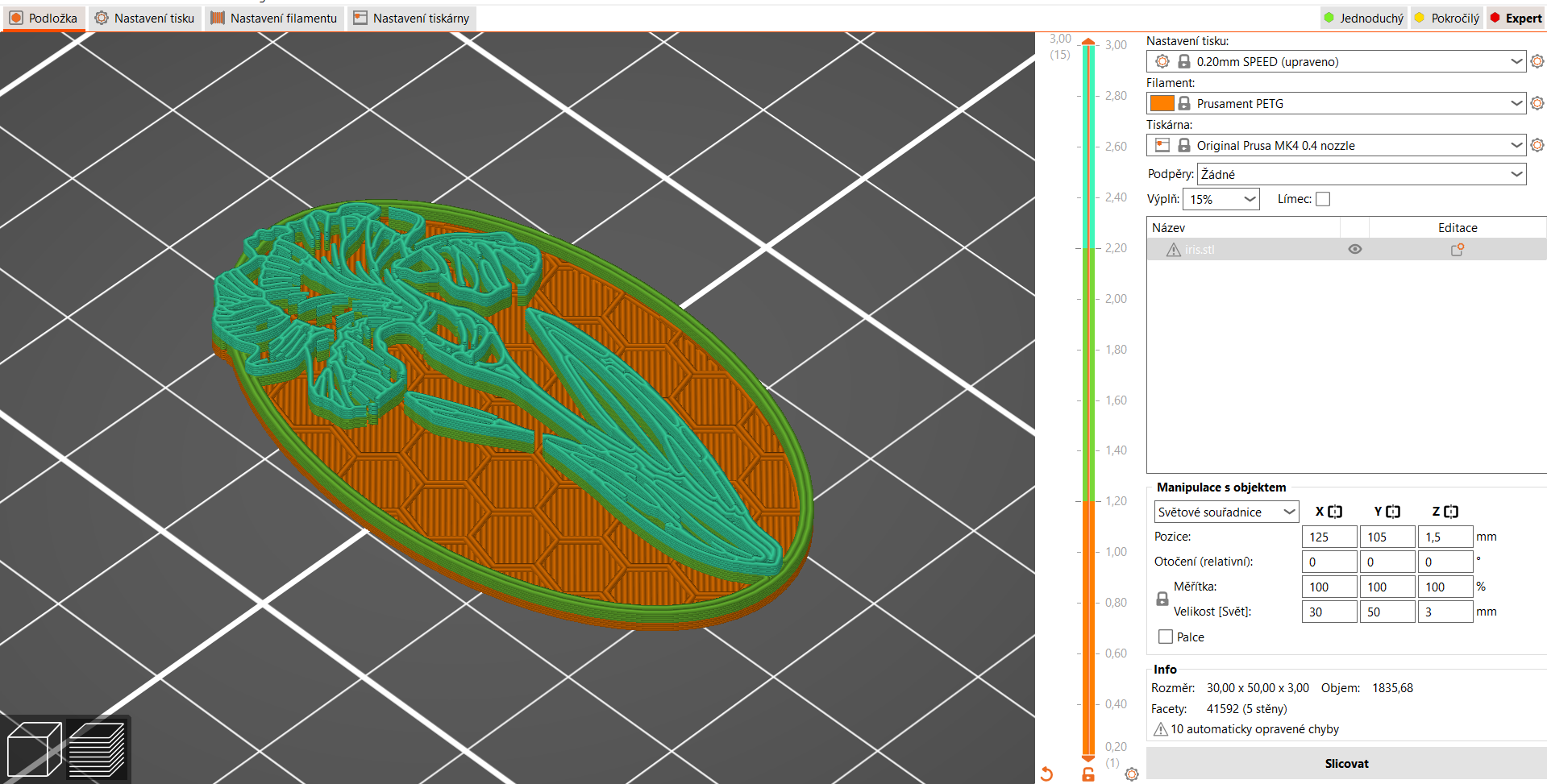Reset X axis icon in manipulation header
Viewport: 1547px width, 784px height.
[x=1335, y=512]
